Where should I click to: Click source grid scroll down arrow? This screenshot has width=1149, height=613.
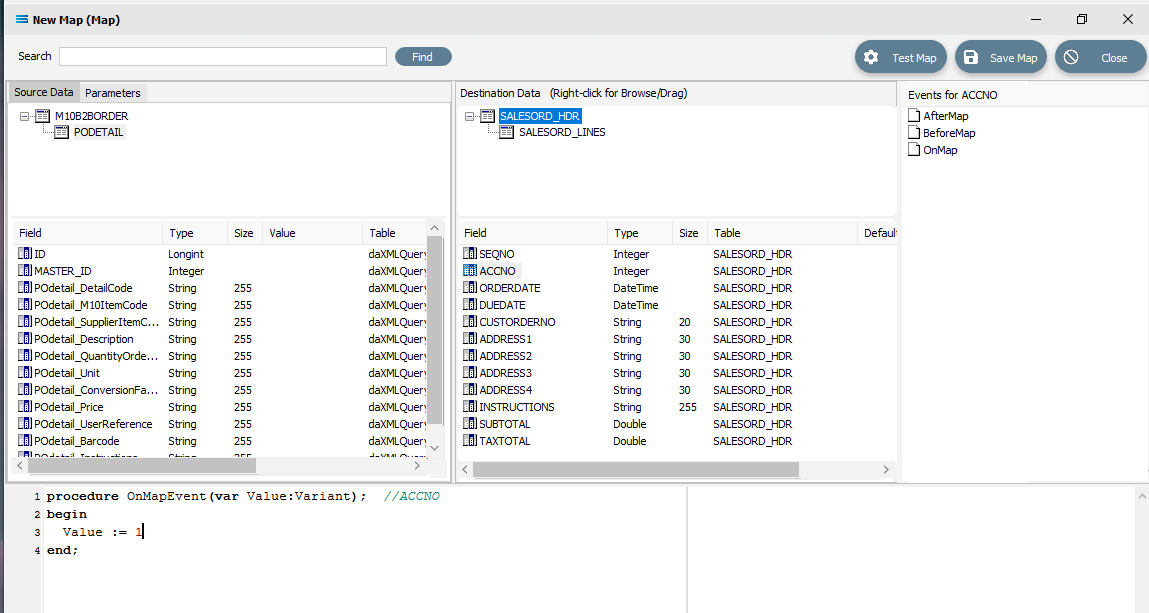tap(435, 447)
